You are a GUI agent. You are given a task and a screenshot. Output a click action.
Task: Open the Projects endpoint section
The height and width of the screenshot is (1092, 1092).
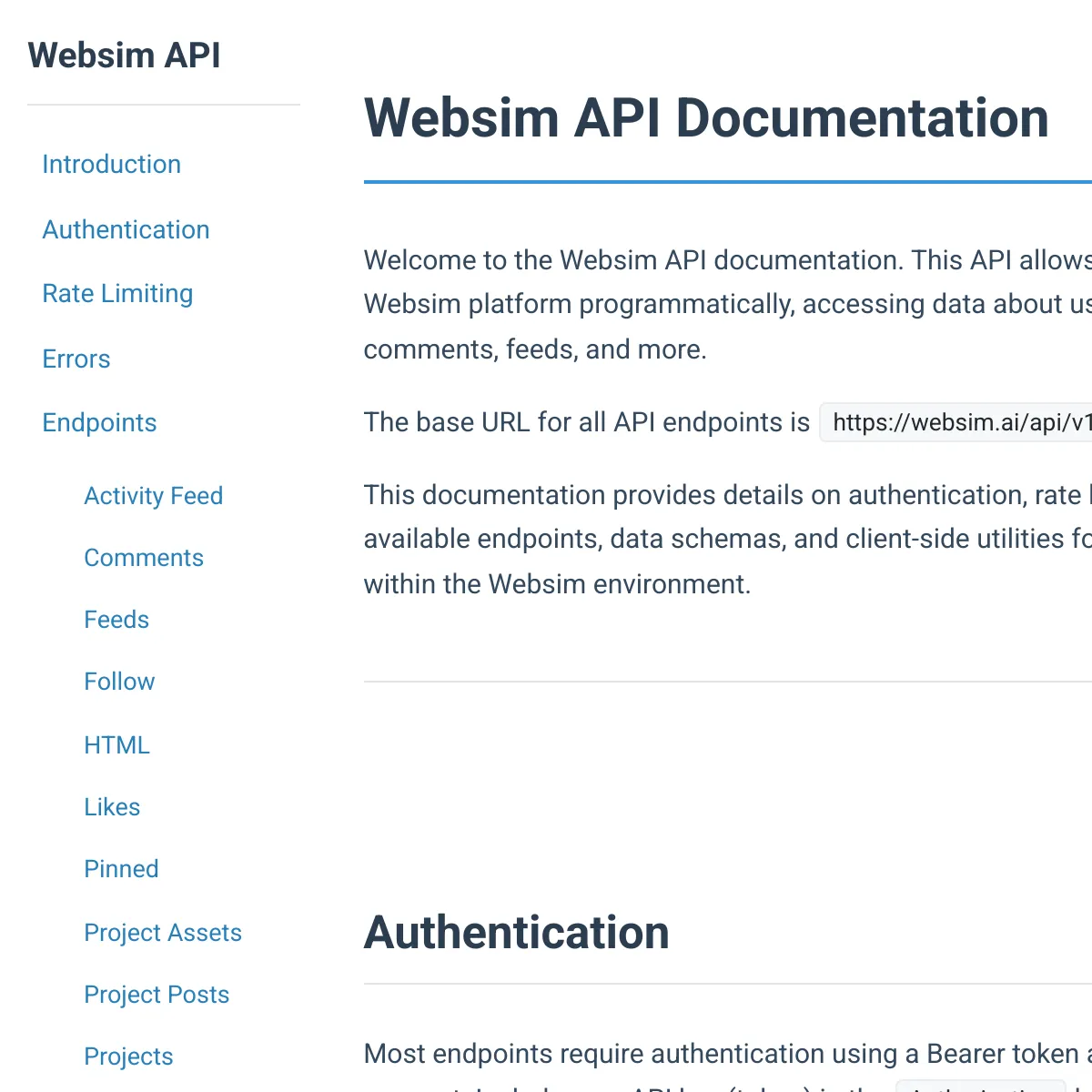click(128, 1057)
